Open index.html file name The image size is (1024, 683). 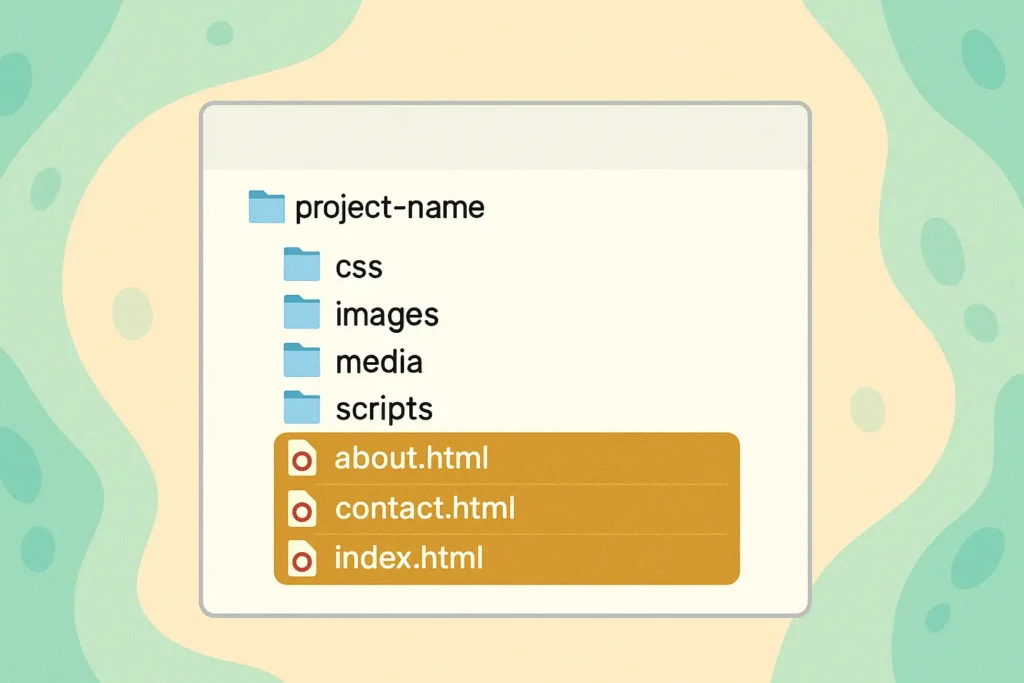click(x=409, y=558)
